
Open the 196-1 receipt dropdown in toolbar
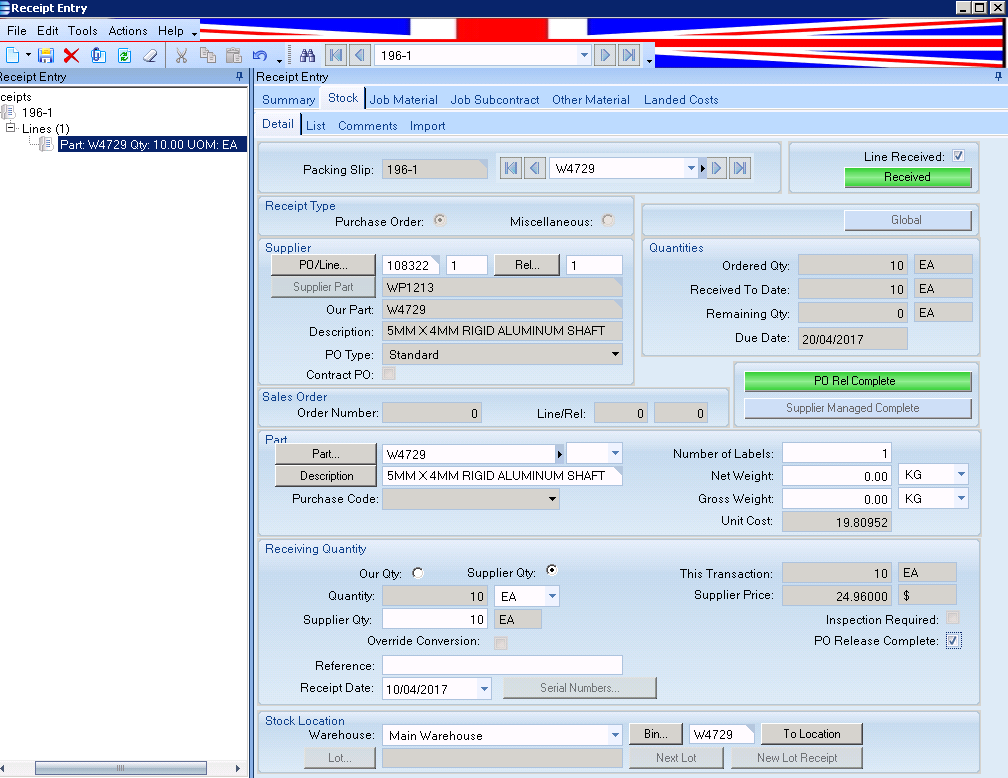click(584, 55)
